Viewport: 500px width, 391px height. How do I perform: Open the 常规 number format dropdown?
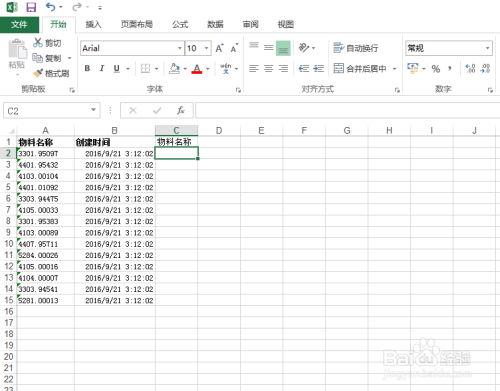point(488,48)
